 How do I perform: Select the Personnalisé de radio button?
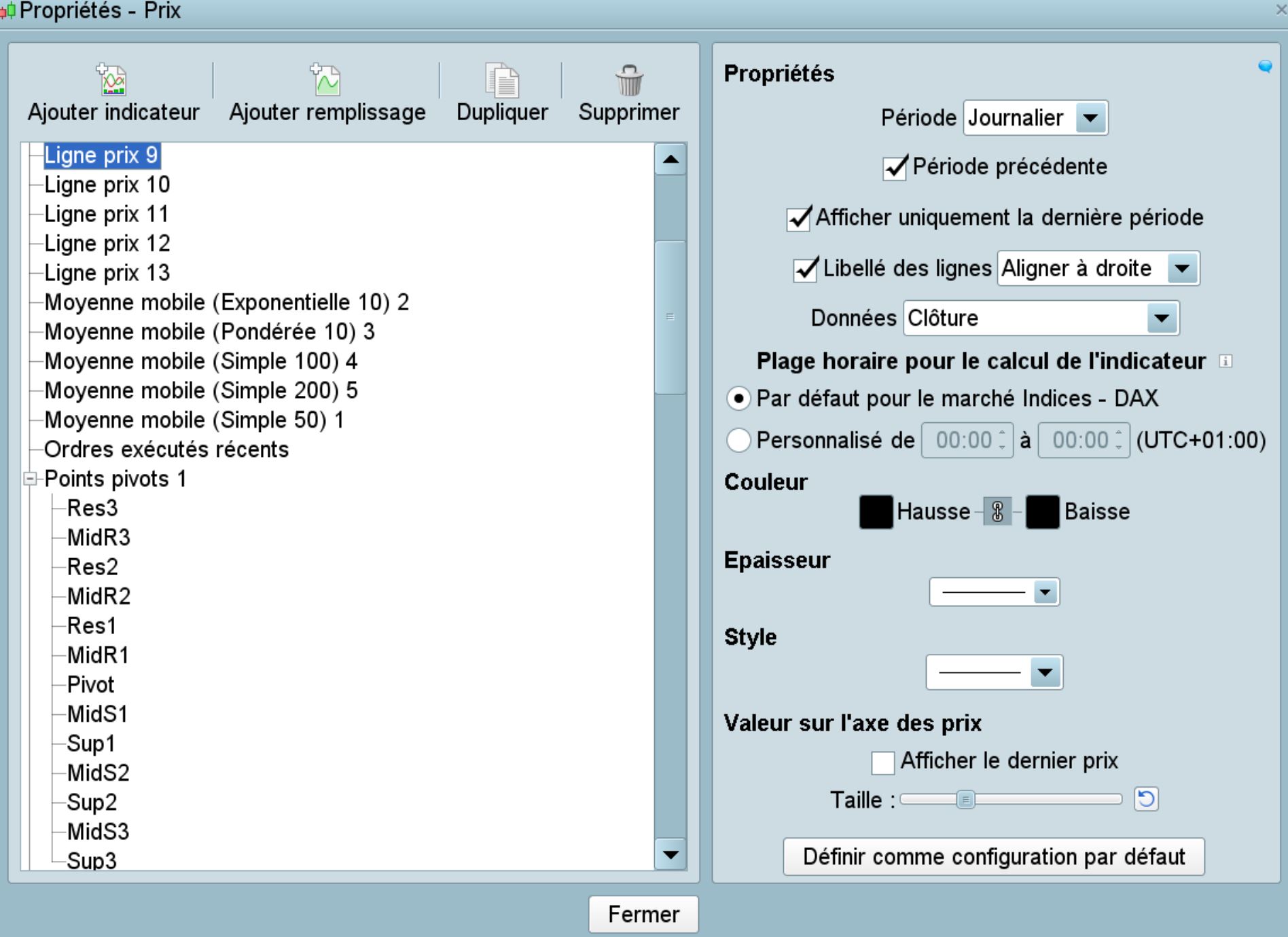pos(739,440)
